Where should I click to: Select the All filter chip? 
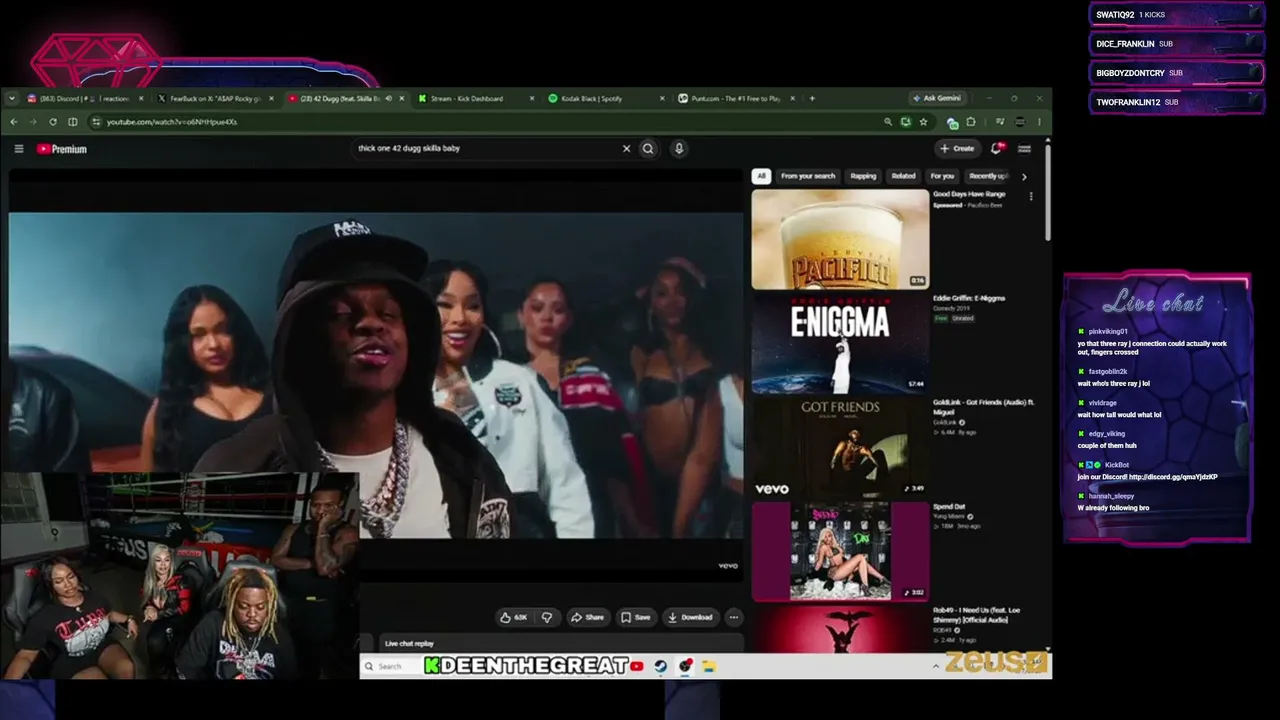(x=761, y=176)
